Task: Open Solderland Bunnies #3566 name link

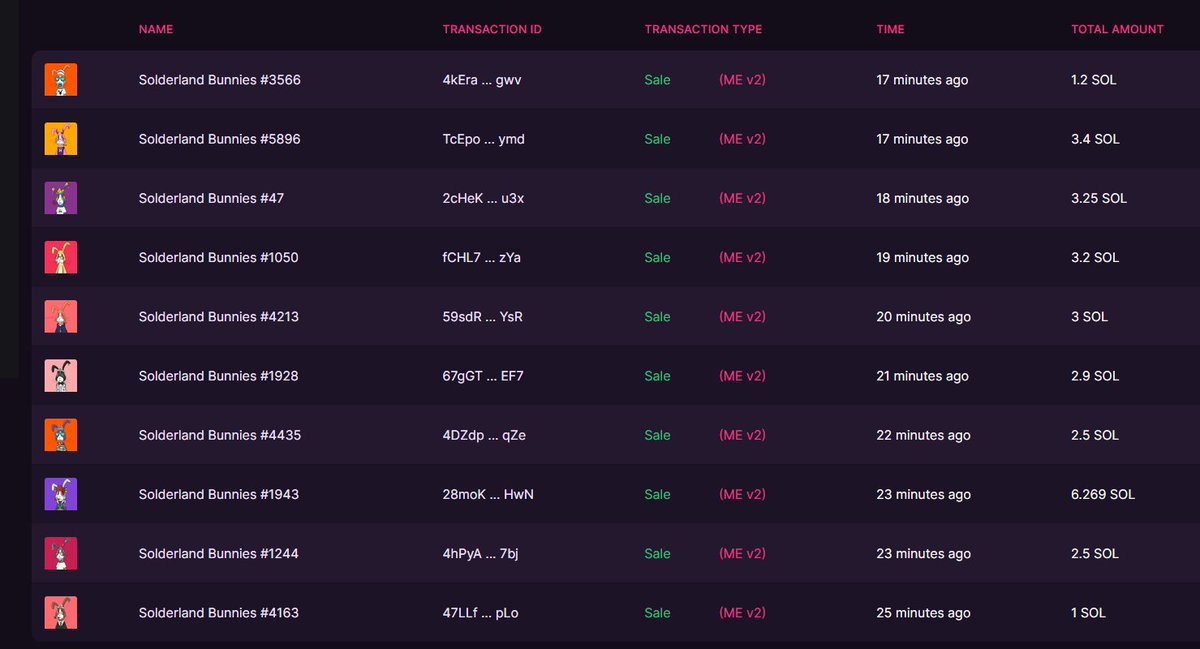Action: pyautogui.click(x=219, y=80)
